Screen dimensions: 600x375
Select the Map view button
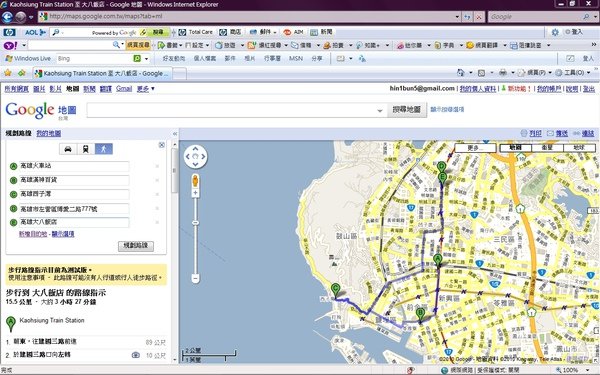(515, 148)
